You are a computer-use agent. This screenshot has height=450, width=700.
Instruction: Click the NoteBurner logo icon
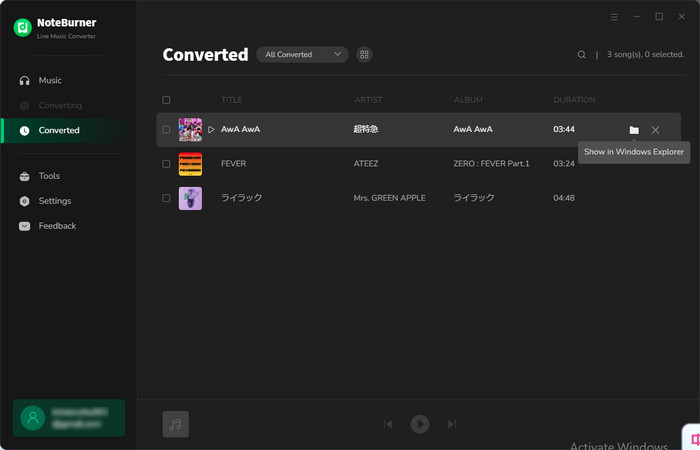tap(22, 28)
